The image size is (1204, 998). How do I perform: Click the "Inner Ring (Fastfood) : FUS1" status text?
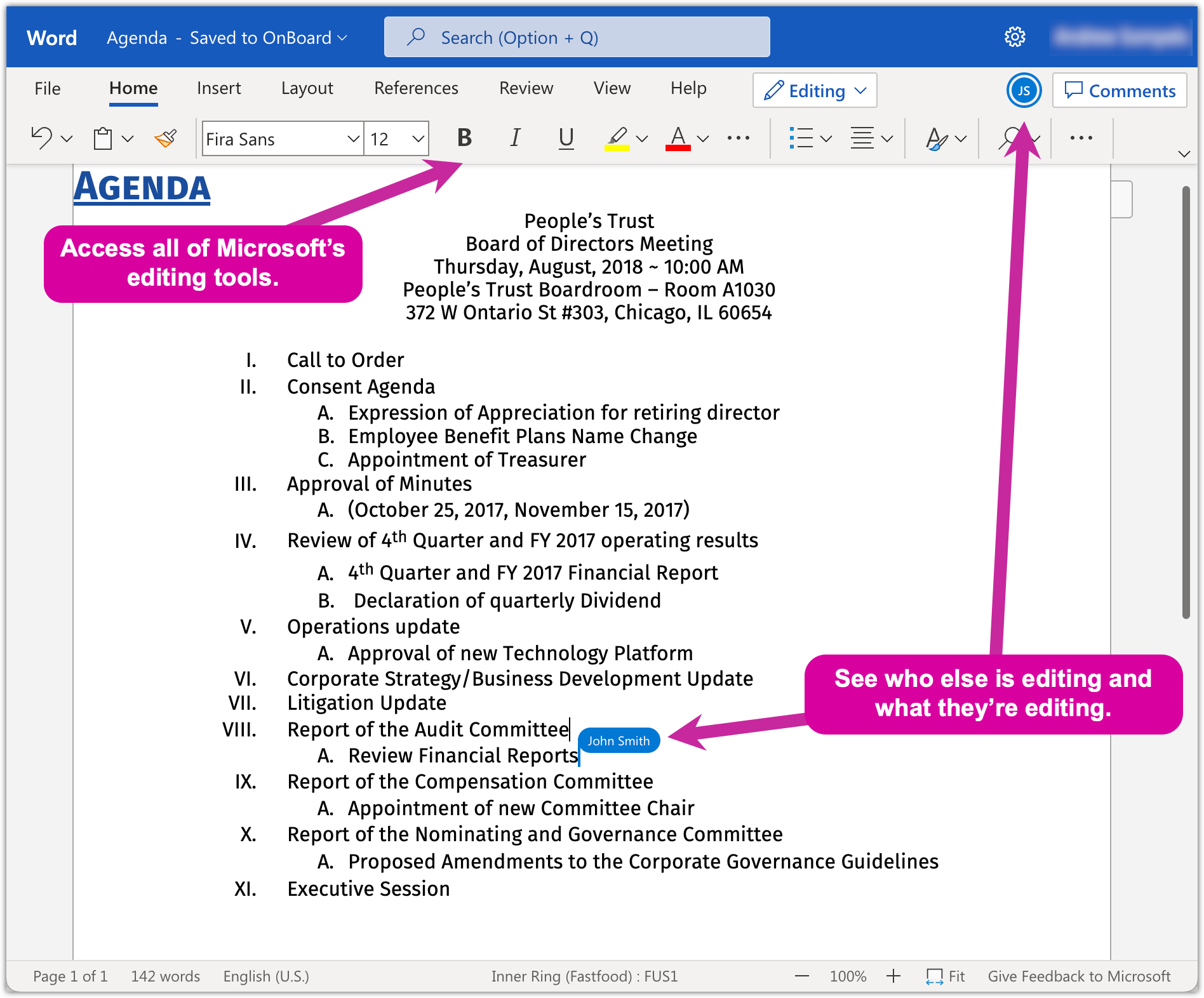584,976
